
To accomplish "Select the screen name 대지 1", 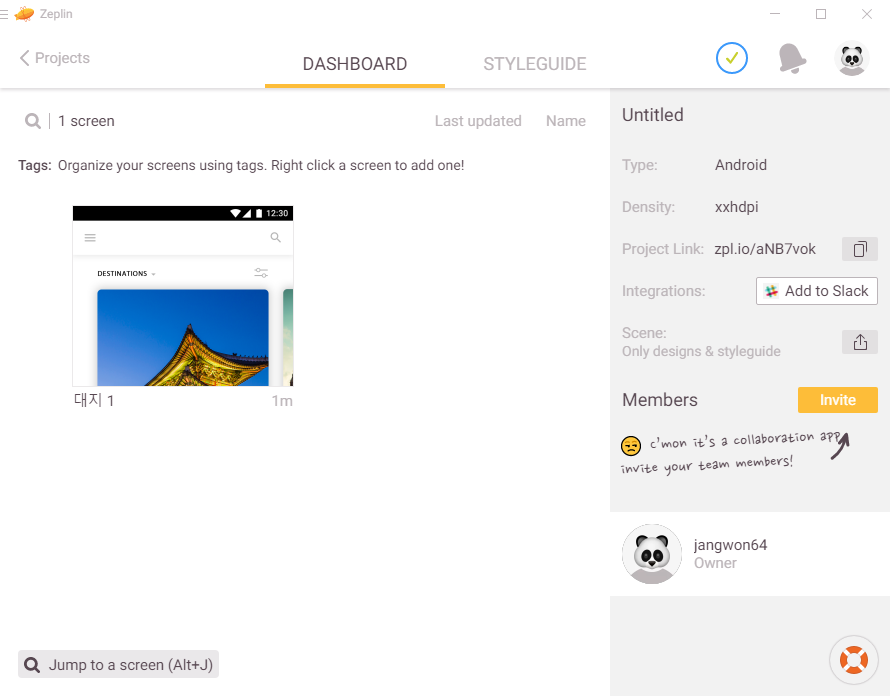I will click(94, 400).
